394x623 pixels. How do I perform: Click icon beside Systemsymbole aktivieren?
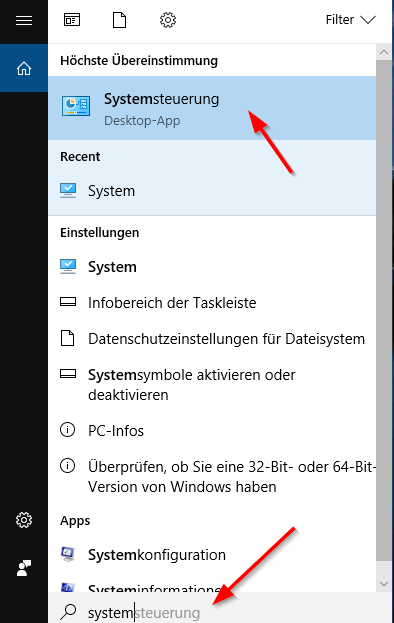coord(68,374)
